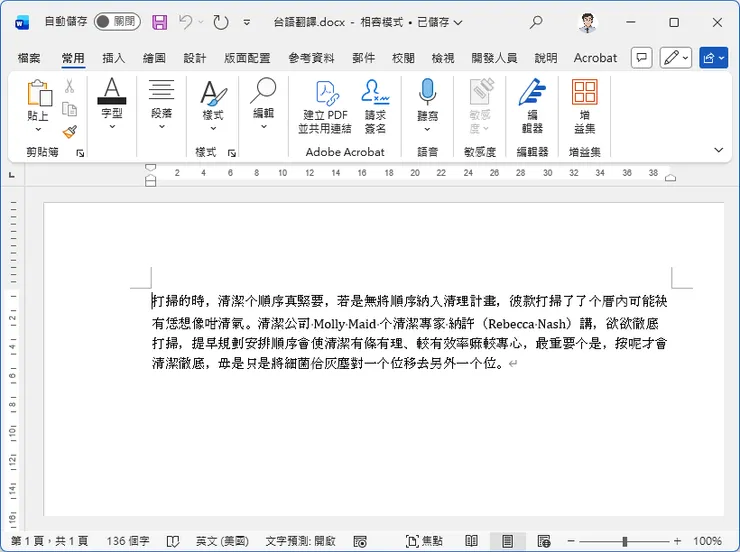Screen dimensions: 740x552
Task: Open the document title saved-status dropdown
Action: [458, 22]
